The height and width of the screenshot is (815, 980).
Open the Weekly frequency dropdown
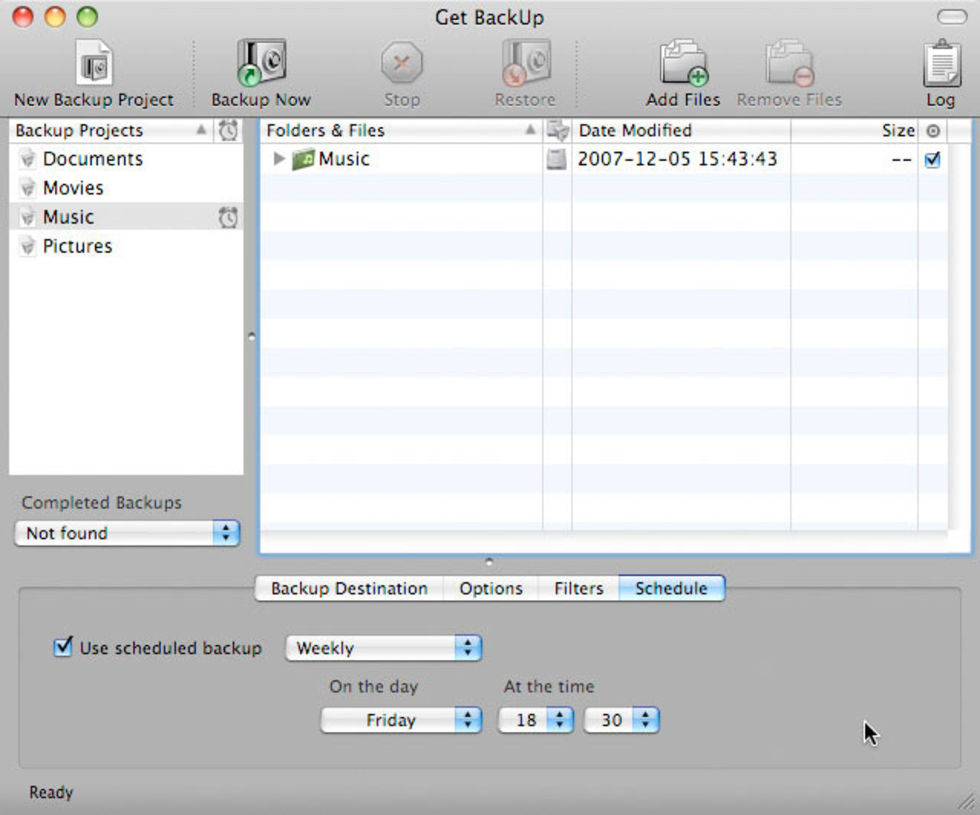pyautogui.click(x=383, y=648)
